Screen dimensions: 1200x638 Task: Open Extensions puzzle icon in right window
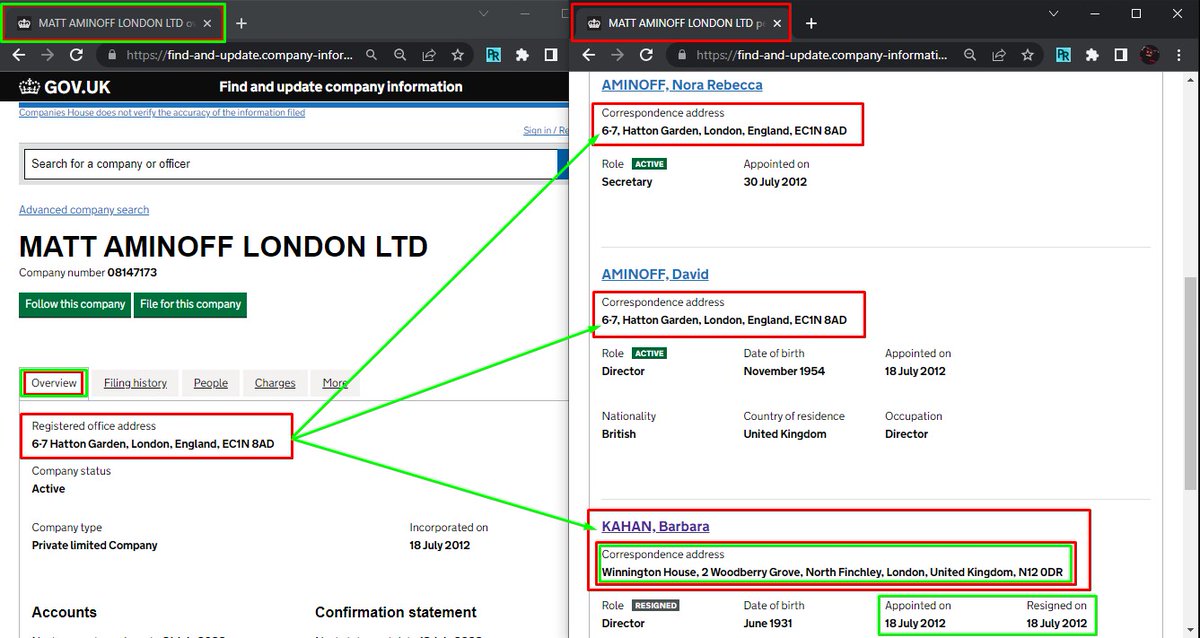(1092, 55)
